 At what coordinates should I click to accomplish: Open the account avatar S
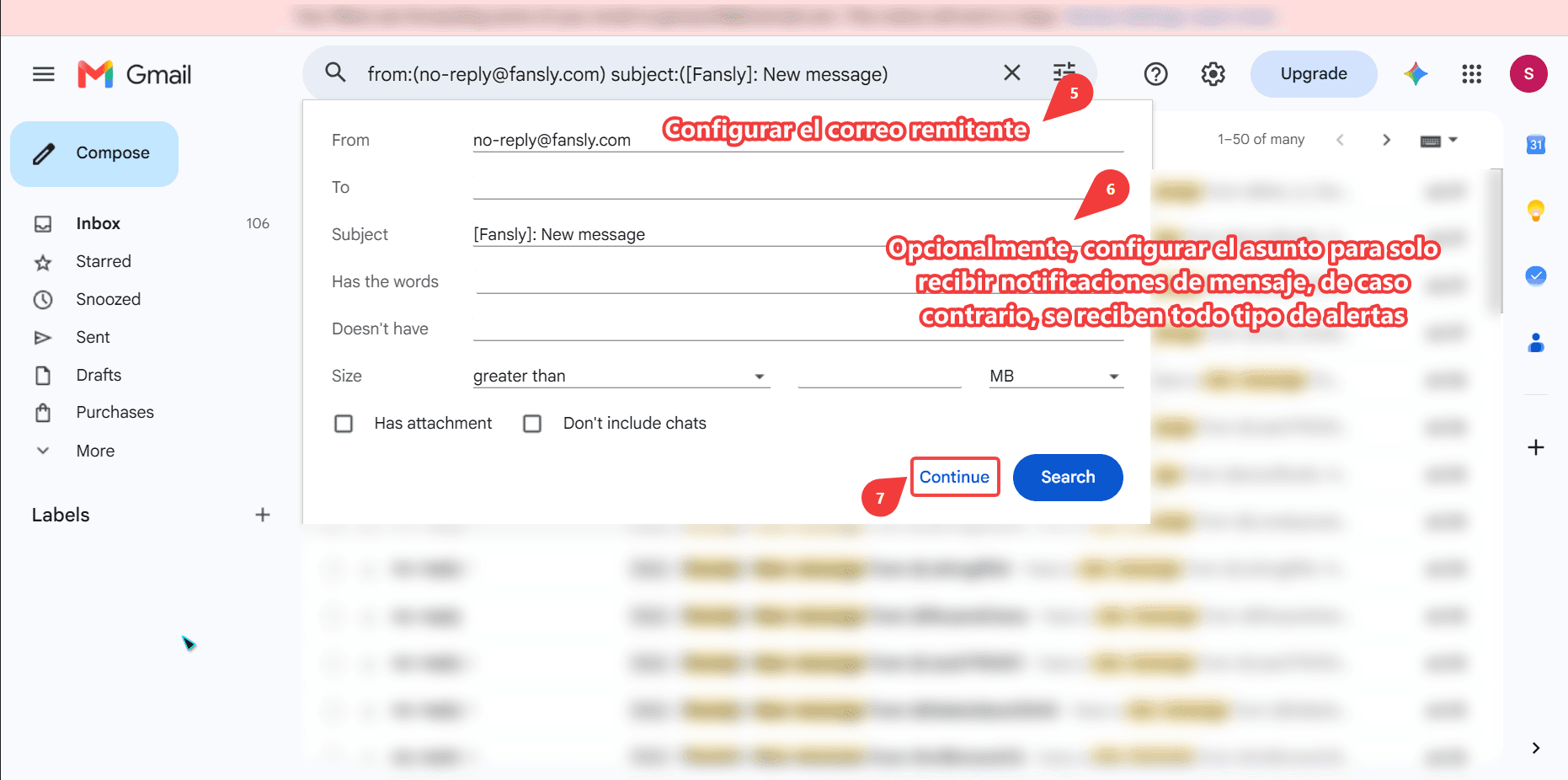coord(1528,74)
